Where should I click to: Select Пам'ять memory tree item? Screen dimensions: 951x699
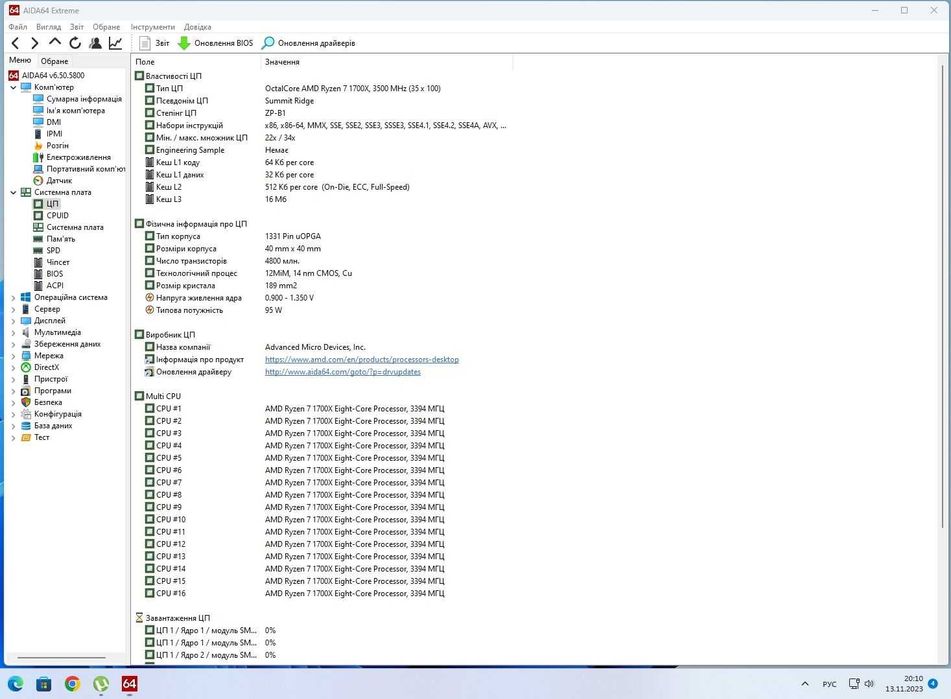coord(61,239)
